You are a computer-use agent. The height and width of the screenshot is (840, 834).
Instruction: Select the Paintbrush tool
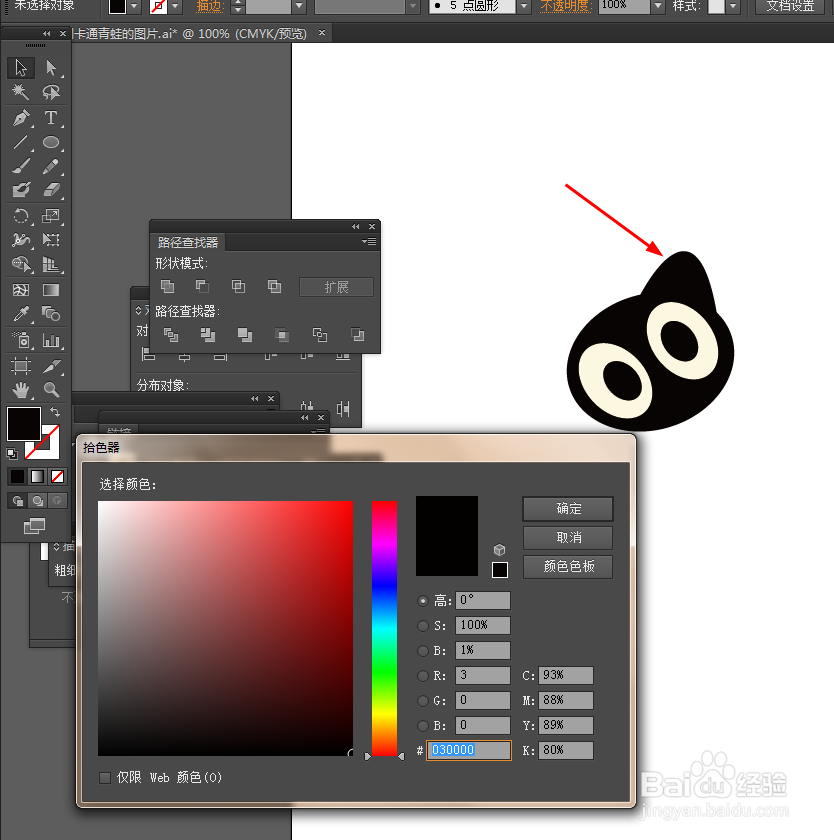pos(21,166)
